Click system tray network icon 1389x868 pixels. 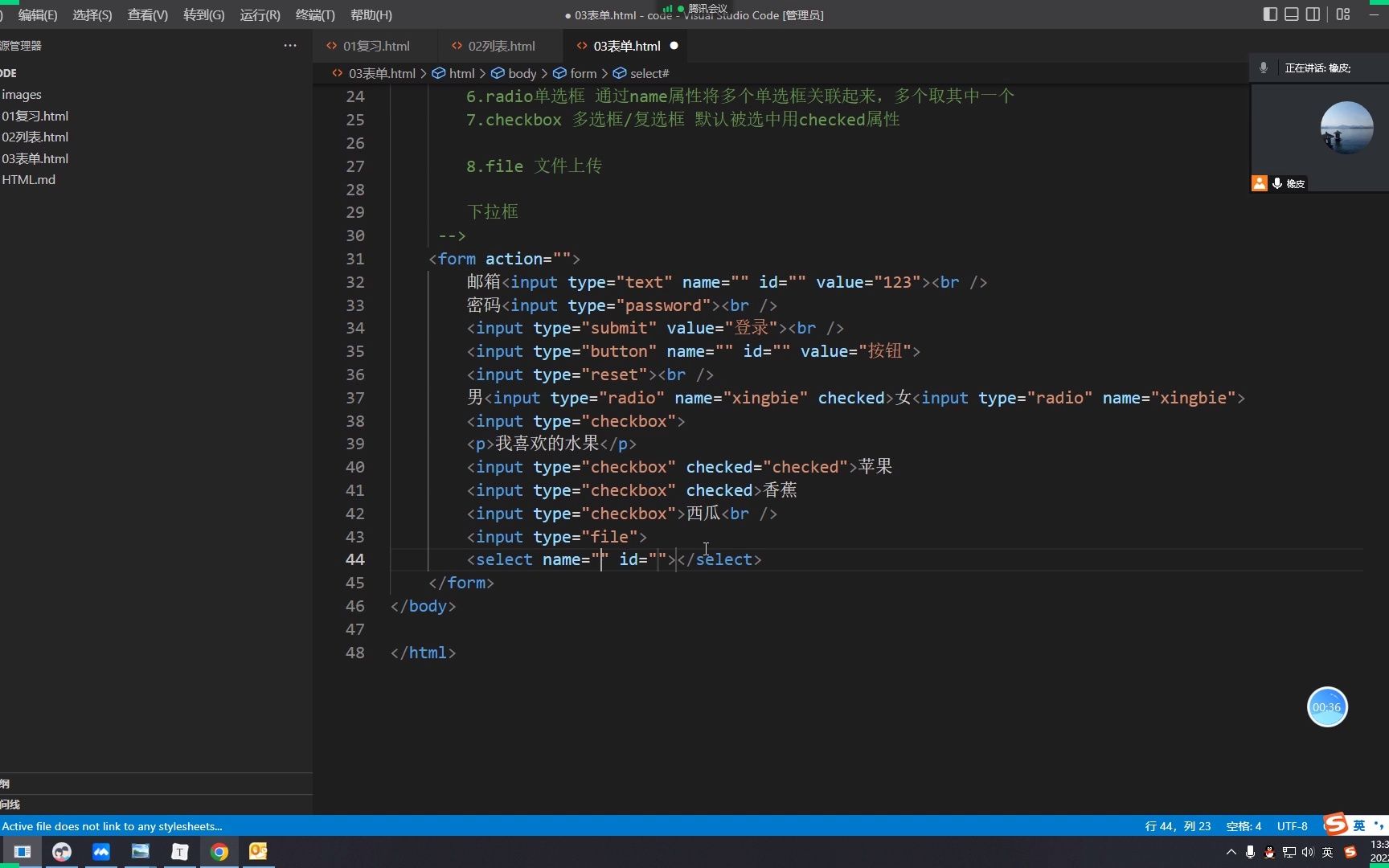(1289, 853)
